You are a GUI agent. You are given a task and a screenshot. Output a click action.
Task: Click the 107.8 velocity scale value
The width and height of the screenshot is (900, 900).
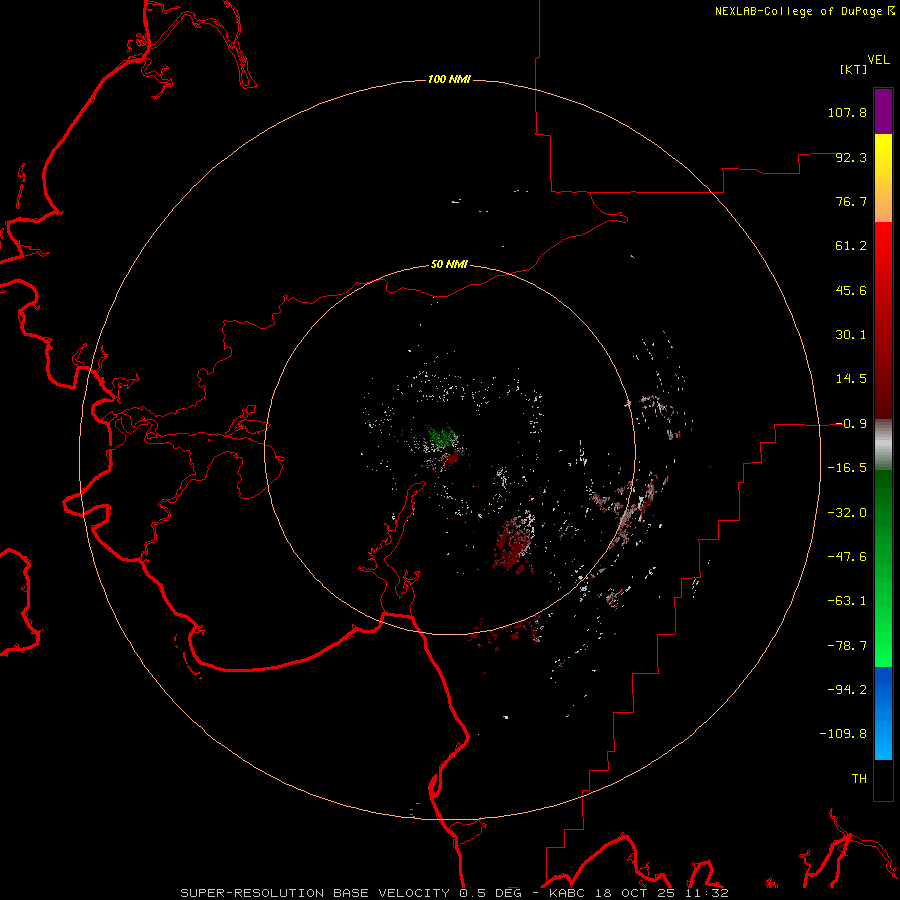pos(847,112)
